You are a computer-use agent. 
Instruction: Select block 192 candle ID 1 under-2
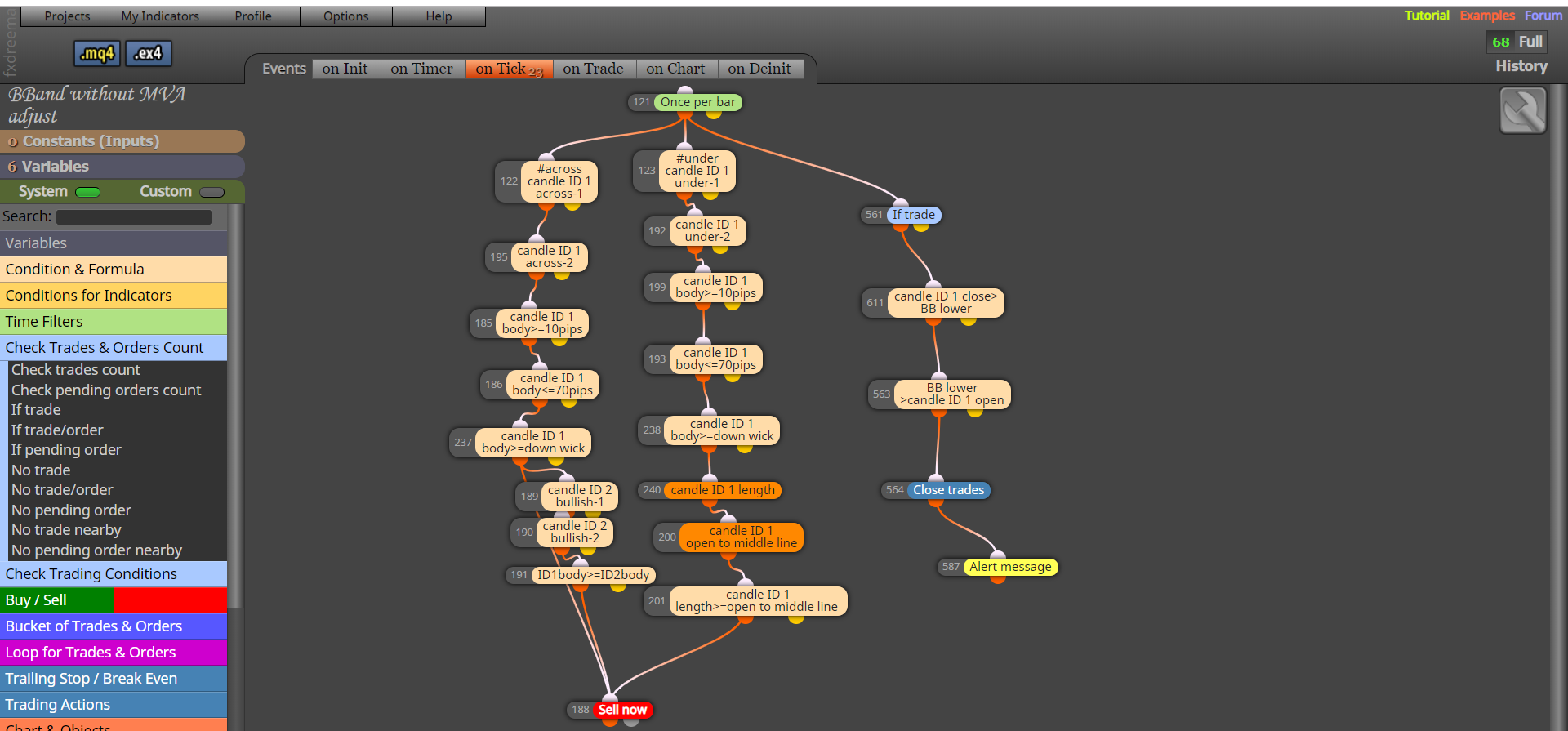point(707,230)
